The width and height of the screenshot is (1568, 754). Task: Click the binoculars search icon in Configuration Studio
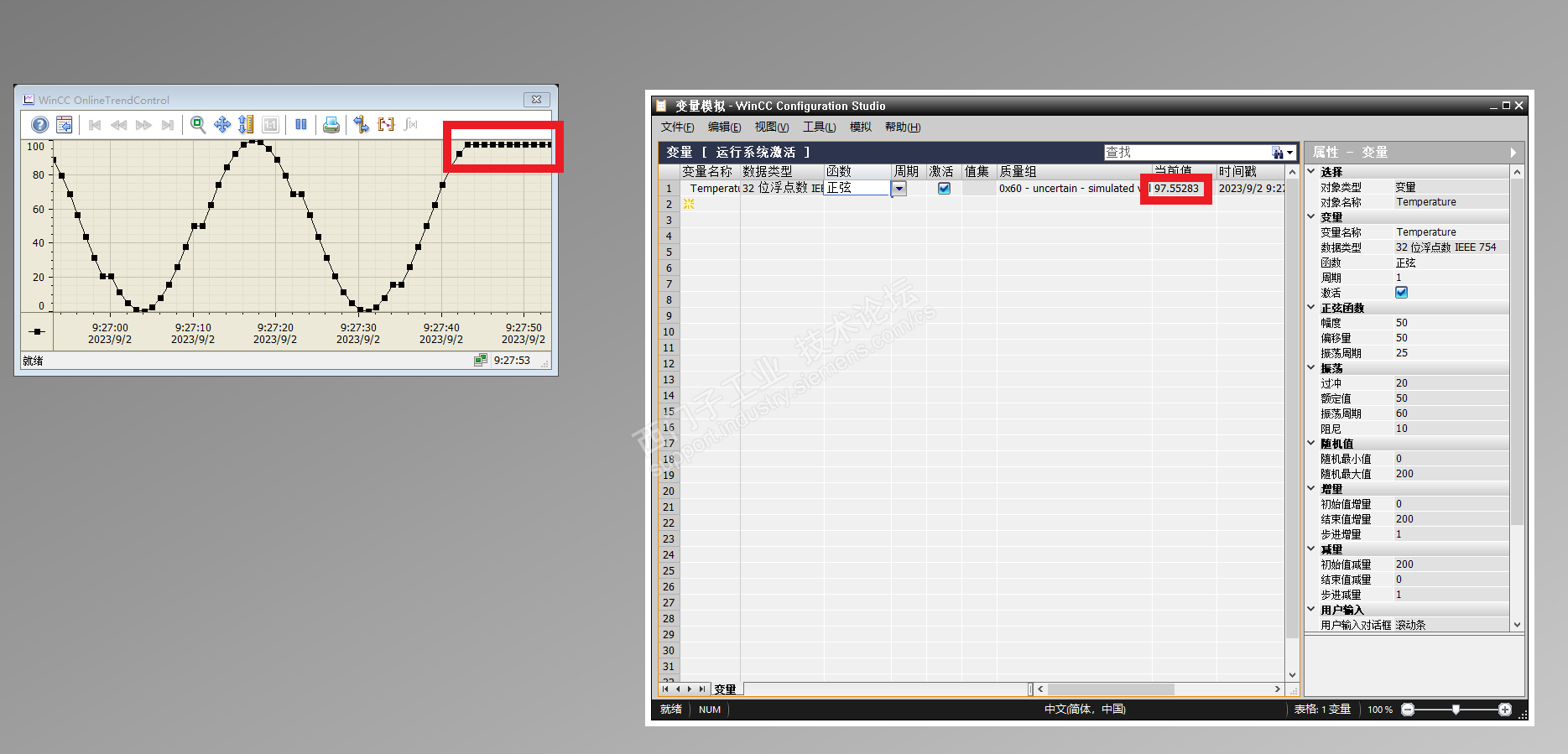point(1277,153)
